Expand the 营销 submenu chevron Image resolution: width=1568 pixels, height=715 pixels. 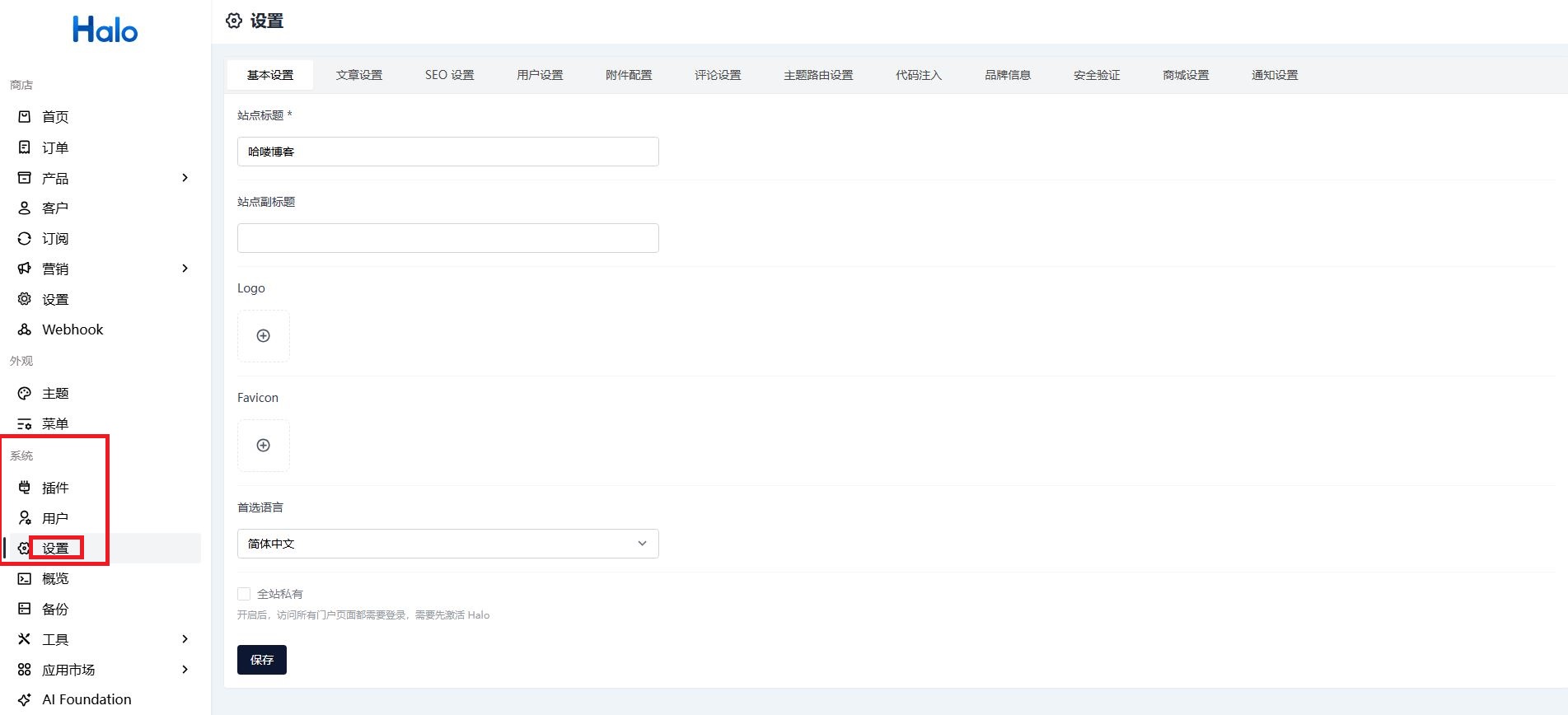coord(185,269)
